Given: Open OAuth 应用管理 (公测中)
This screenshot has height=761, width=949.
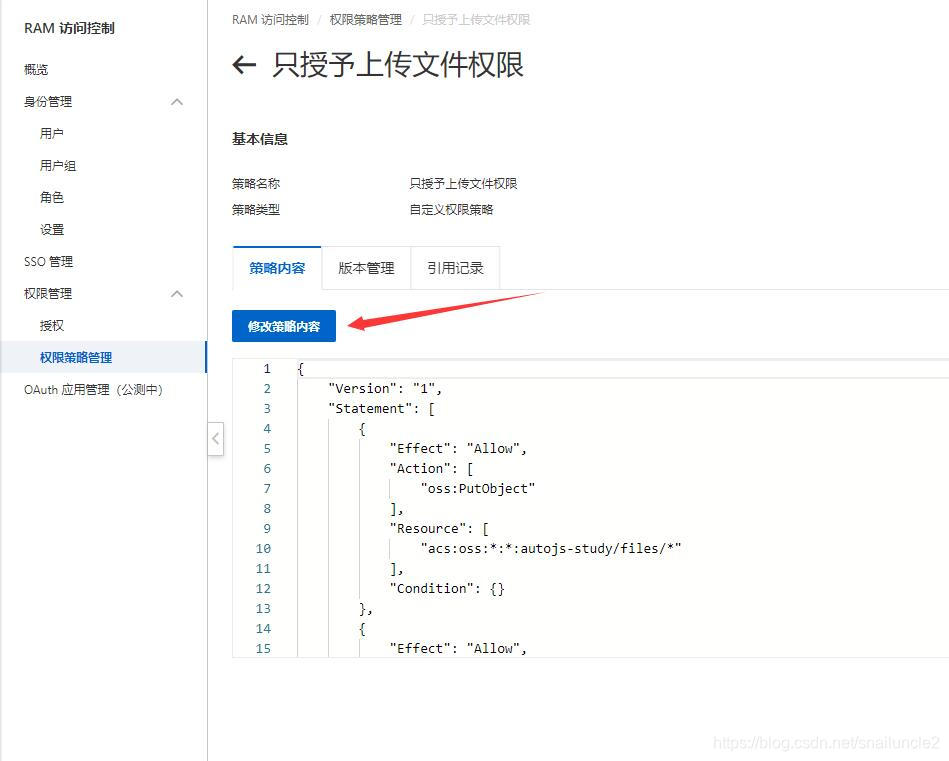Looking at the screenshot, I should pyautogui.click(x=93, y=390).
